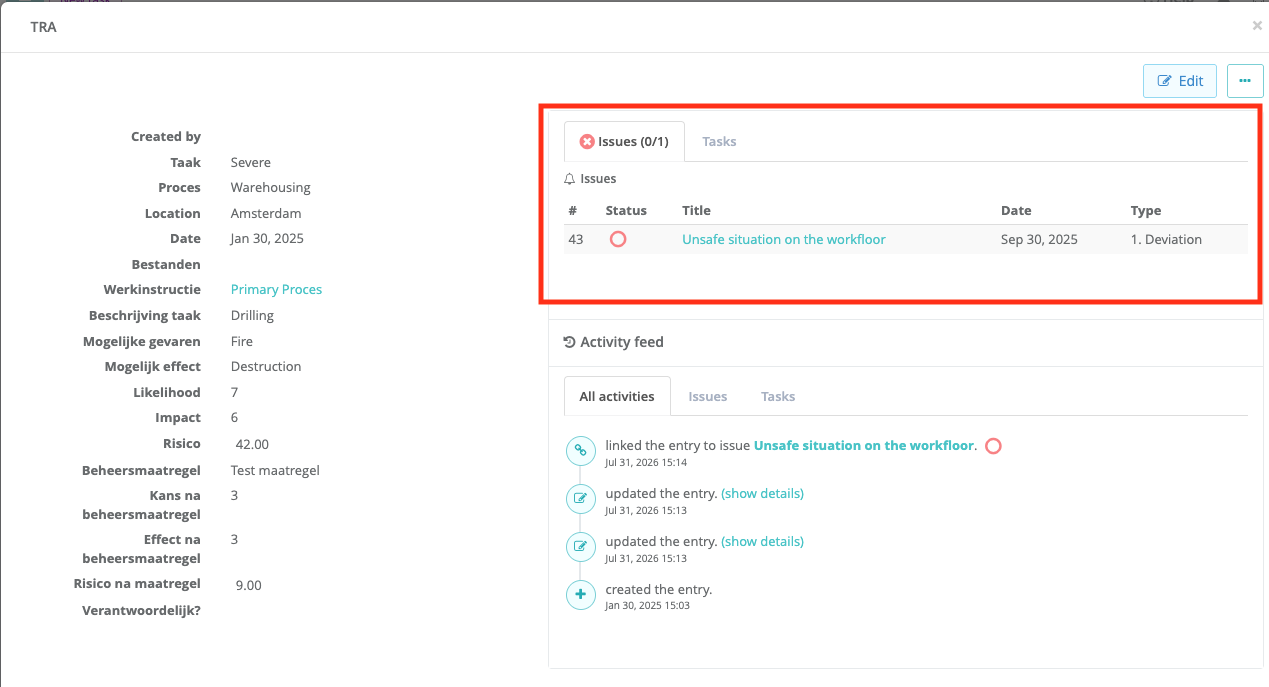Select the '1. Deviation' type cell
This screenshot has width=1269, height=687.
[1166, 239]
